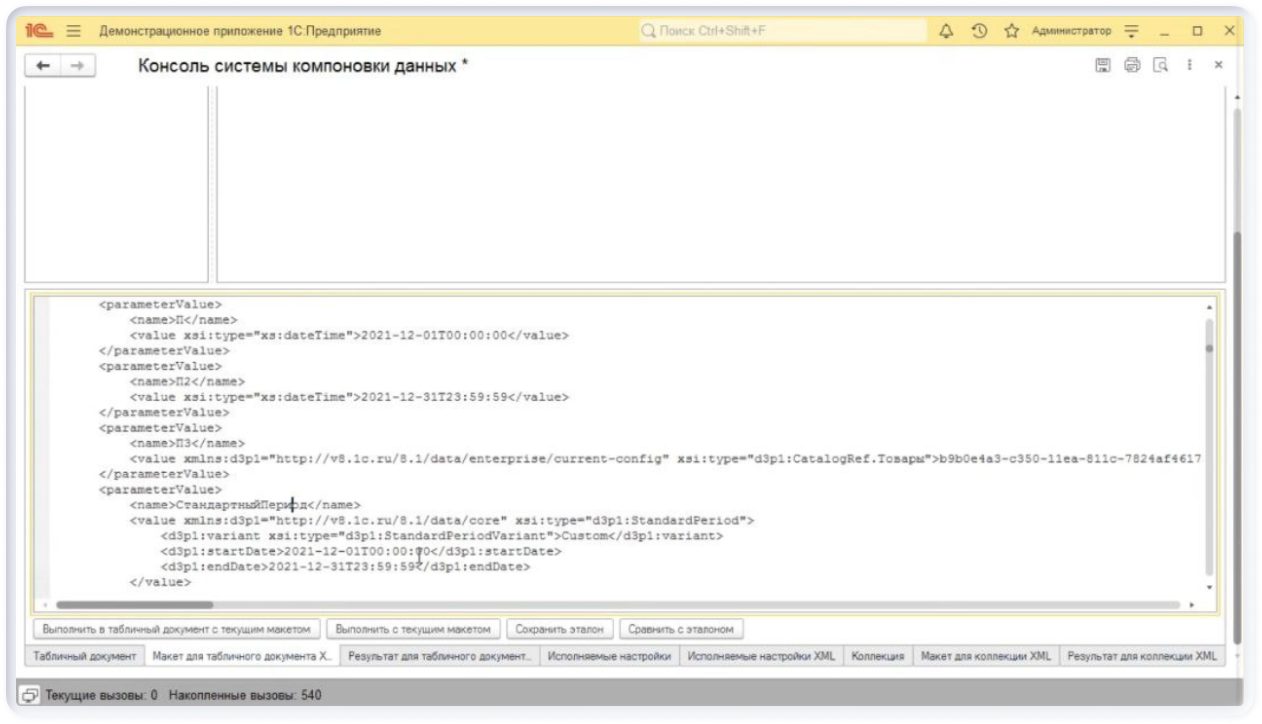
Task: Open the print preview icon
Action: 1160,65
